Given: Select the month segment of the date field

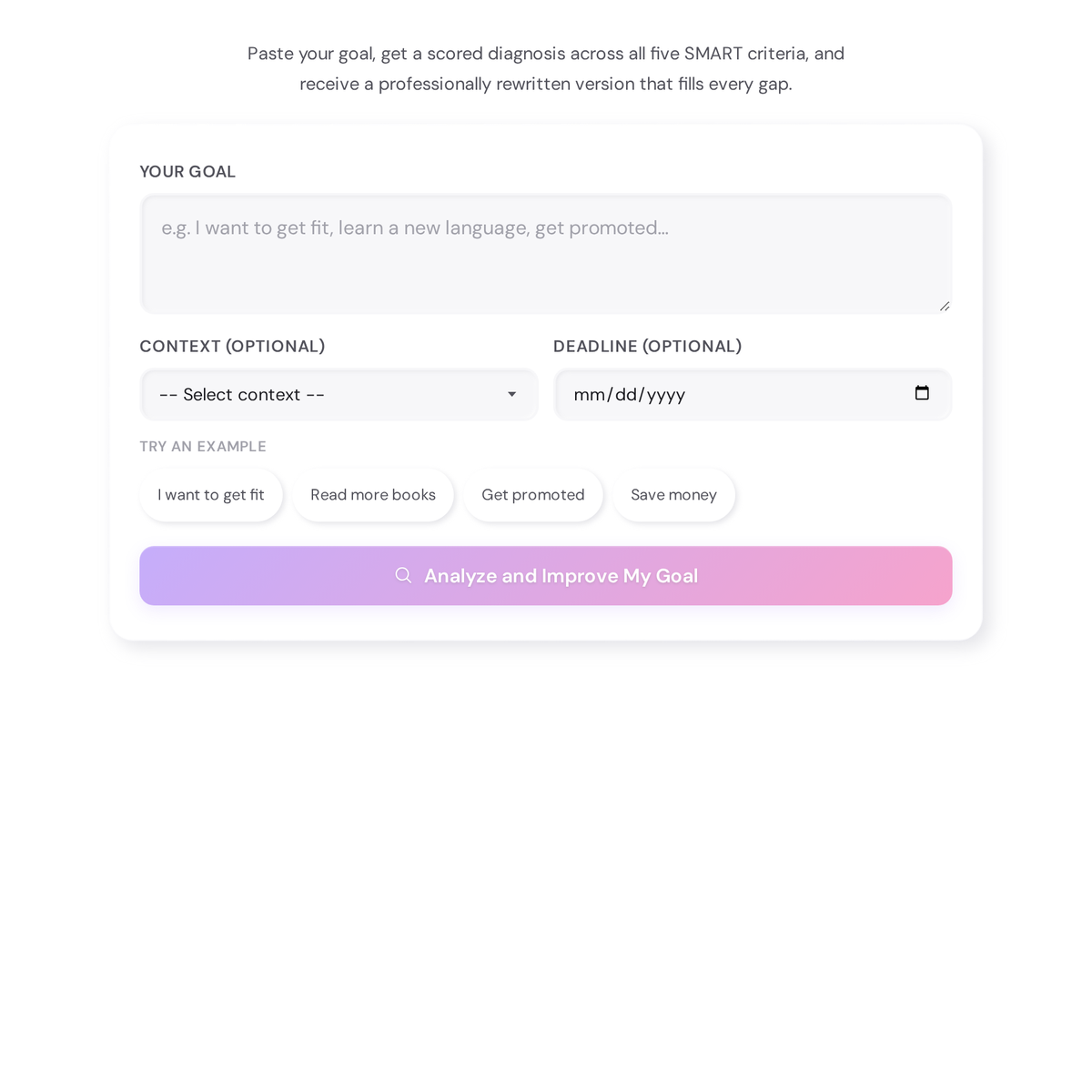Looking at the screenshot, I should coord(588,394).
